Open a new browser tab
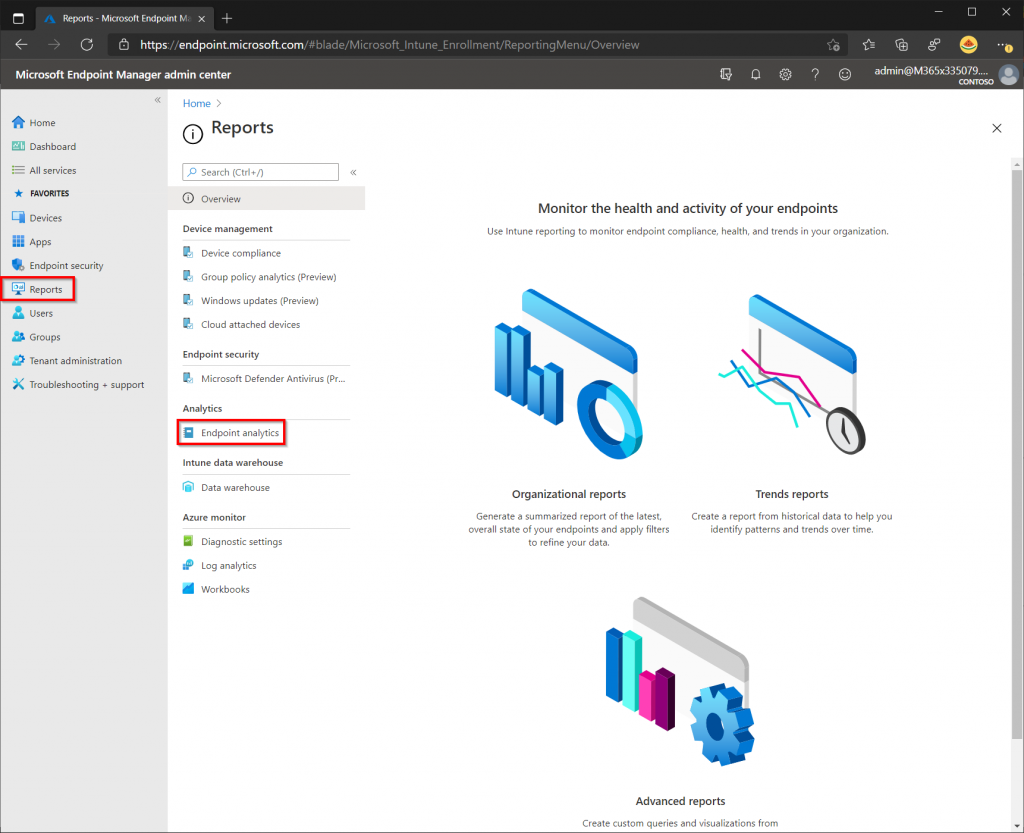Screen dimensions: 1024x833 coord(227,18)
